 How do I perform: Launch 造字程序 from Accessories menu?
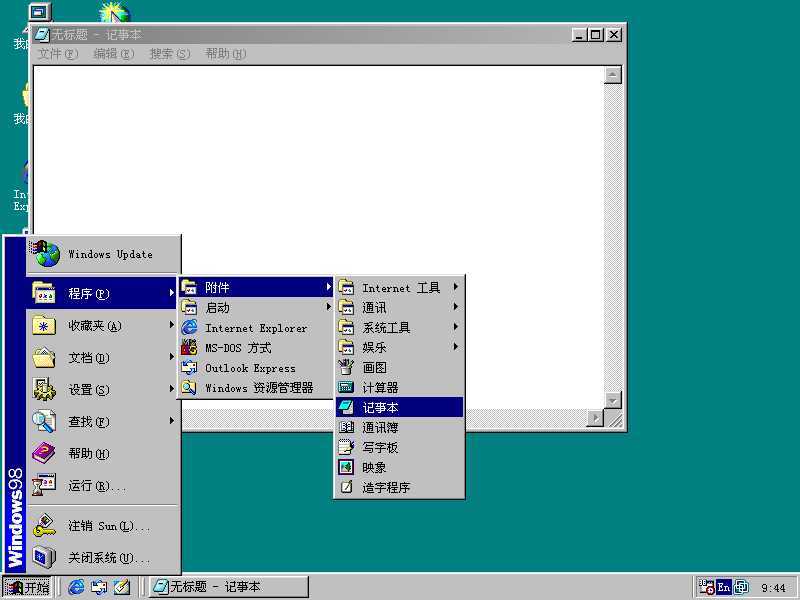tap(399, 487)
